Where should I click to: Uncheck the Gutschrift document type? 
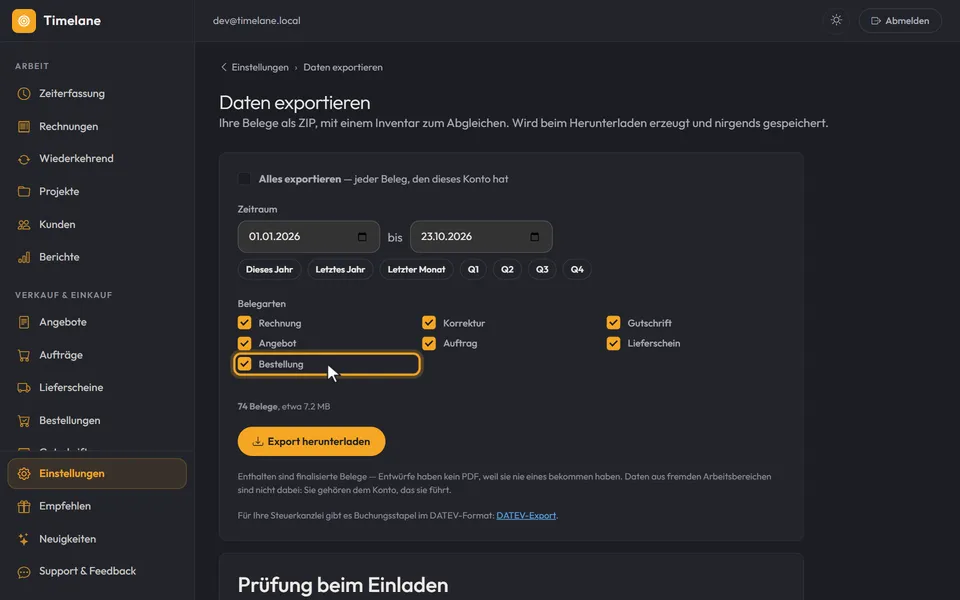tap(613, 323)
